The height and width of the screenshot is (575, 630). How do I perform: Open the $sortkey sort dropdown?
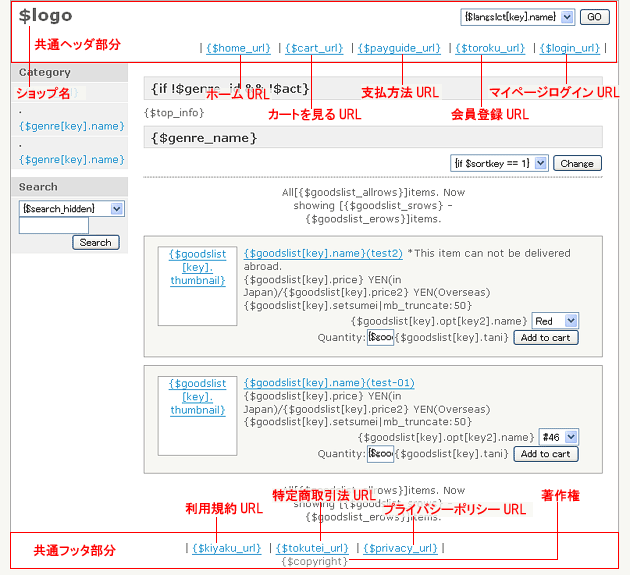pos(499,163)
